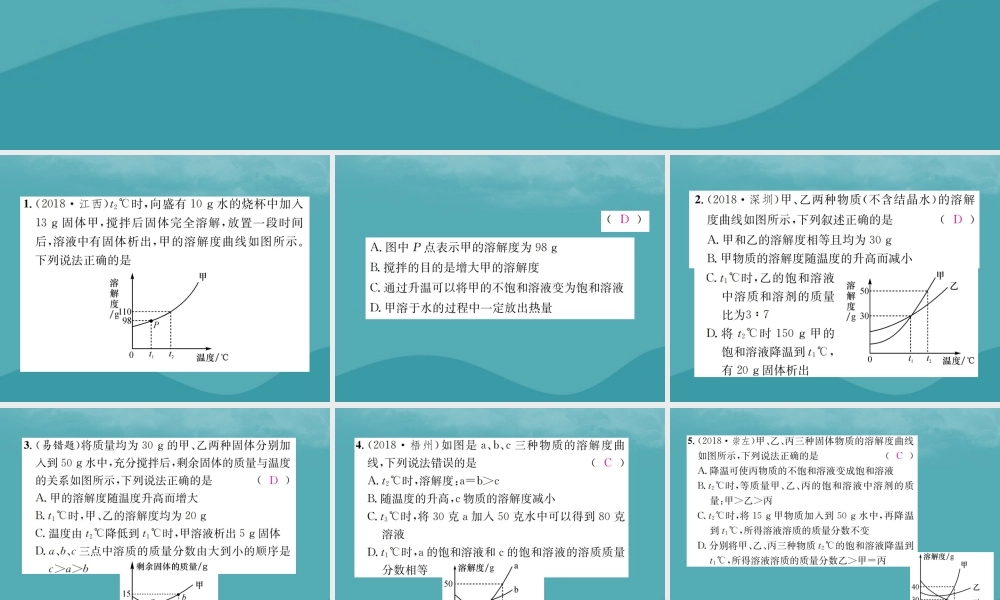This screenshot has height=600, width=1000.
Task: Click the answer "( D )" in question 2
Action: 957,219
